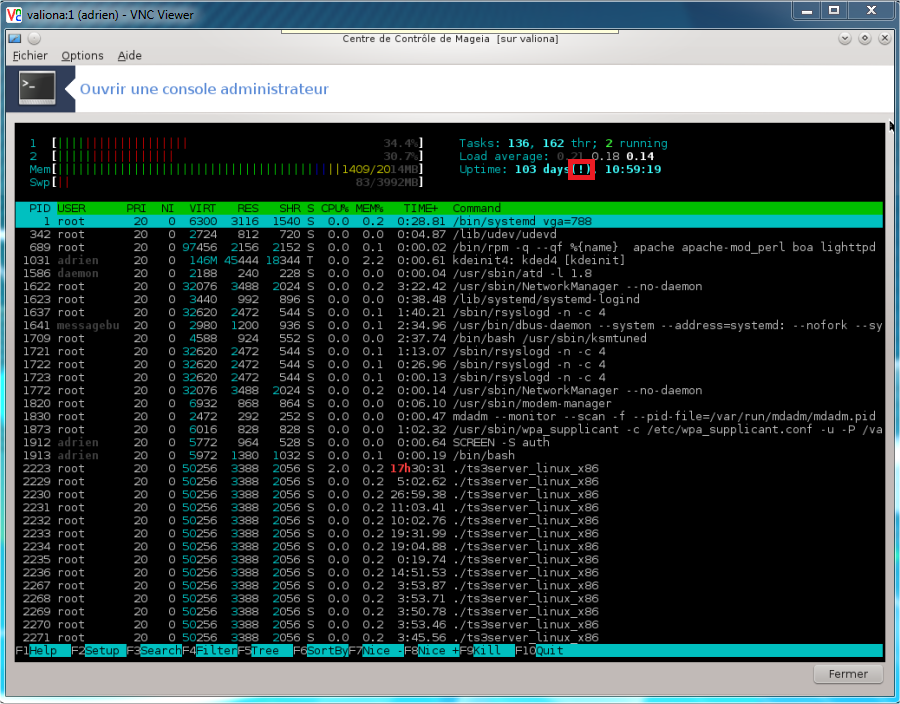Select ts3server row with PID 2271
This screenshot has width=900, height=704.
pos(449,637)
